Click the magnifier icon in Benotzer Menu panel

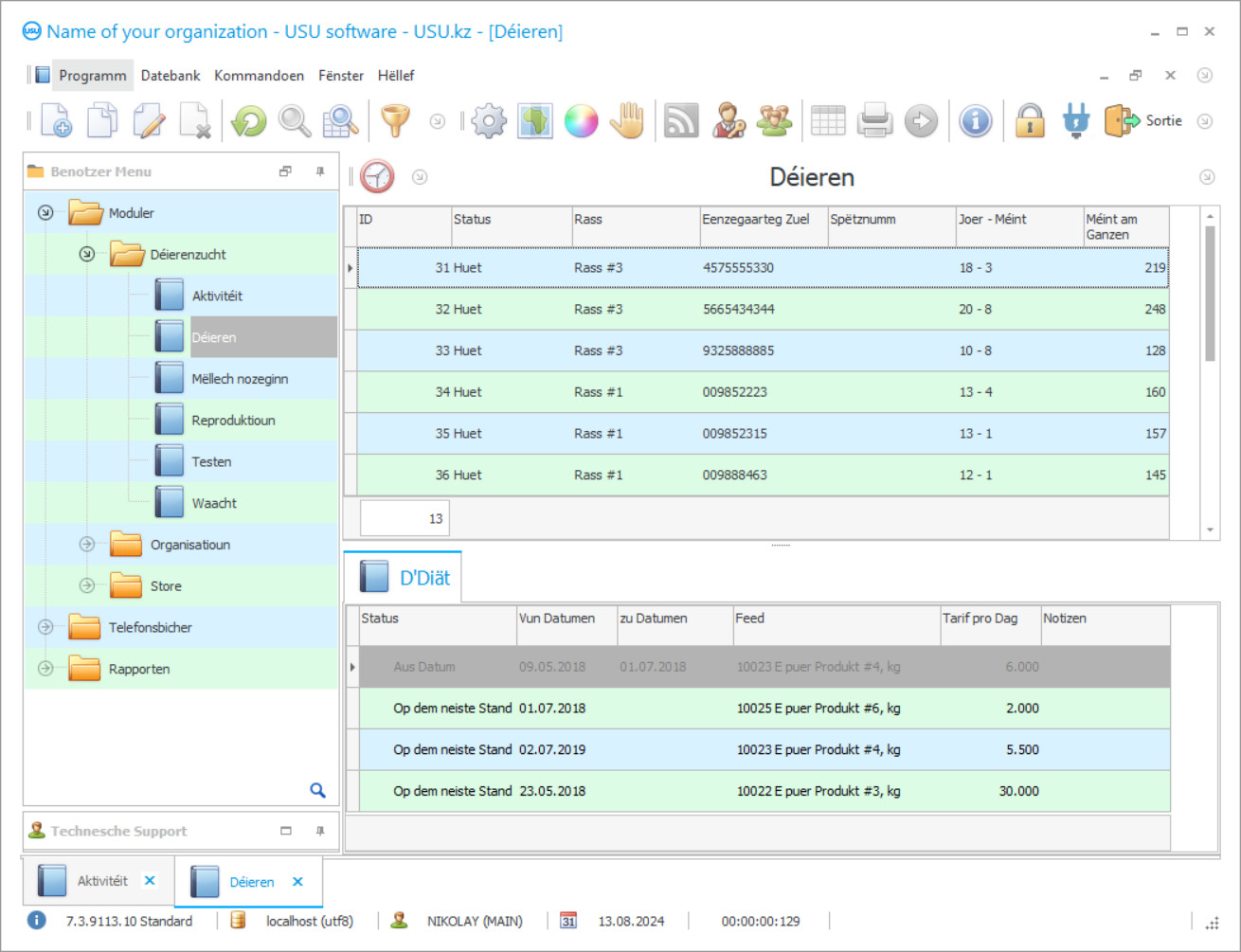tap(318, 790)
